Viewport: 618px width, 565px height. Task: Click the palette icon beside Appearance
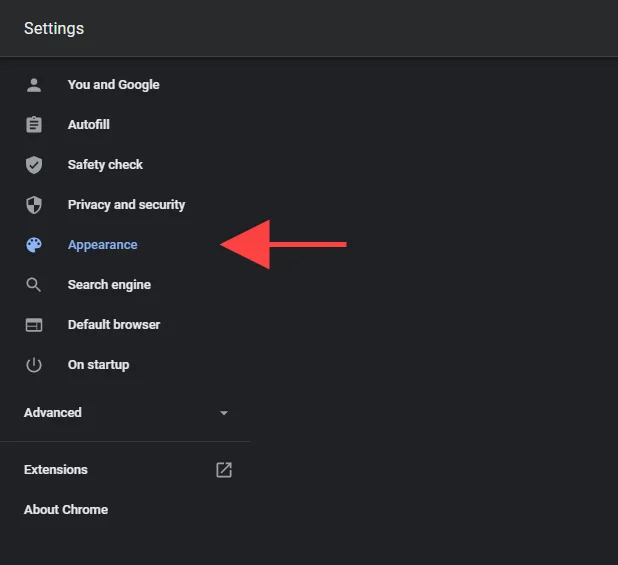(x=34, y=245)
